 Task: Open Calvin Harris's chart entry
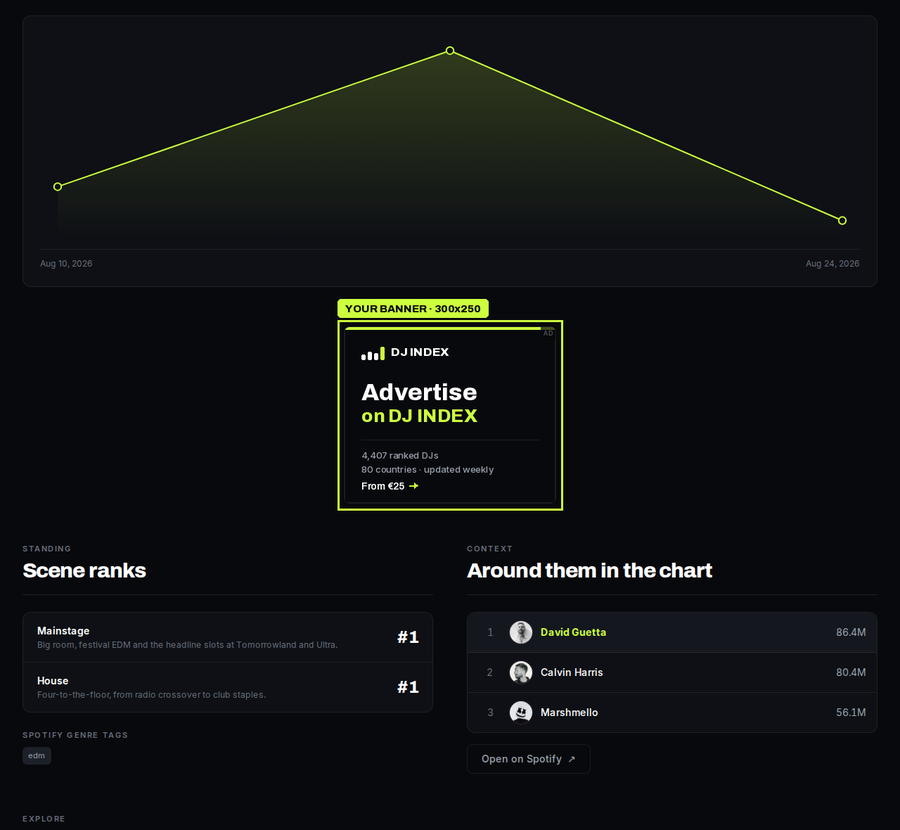coord(672,672)
